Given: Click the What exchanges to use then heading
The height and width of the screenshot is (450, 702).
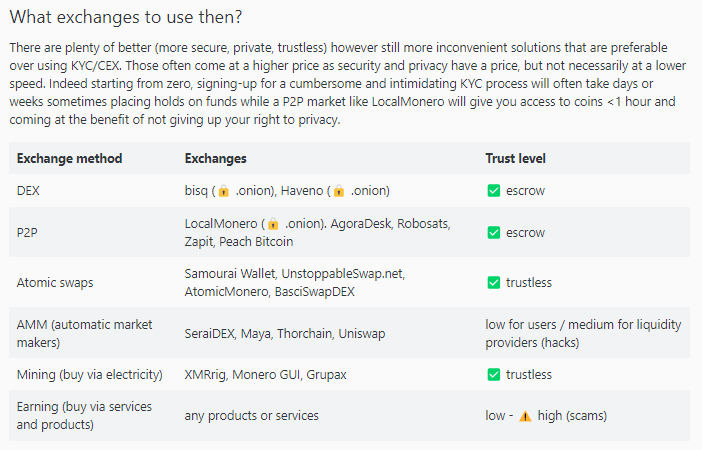Looking at the screenshot, I should coord(126,17).
